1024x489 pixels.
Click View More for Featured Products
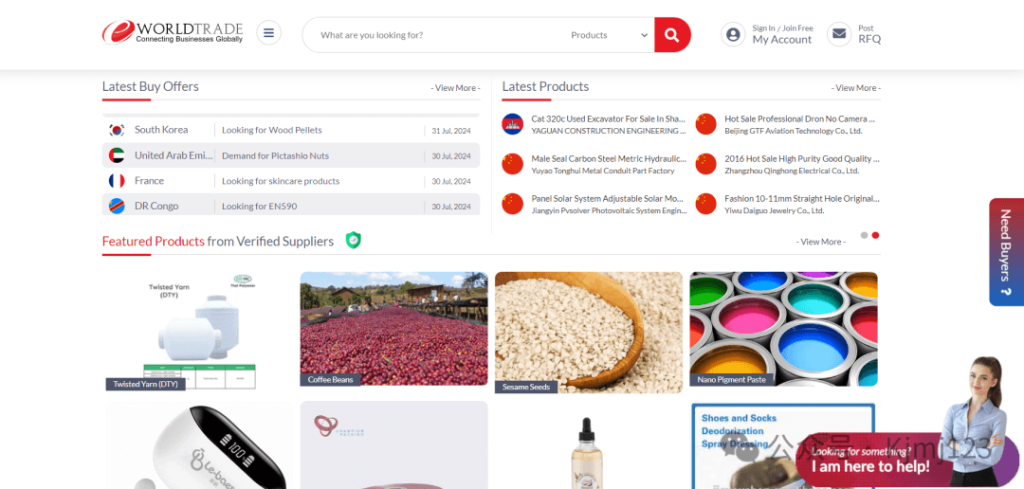820,242
